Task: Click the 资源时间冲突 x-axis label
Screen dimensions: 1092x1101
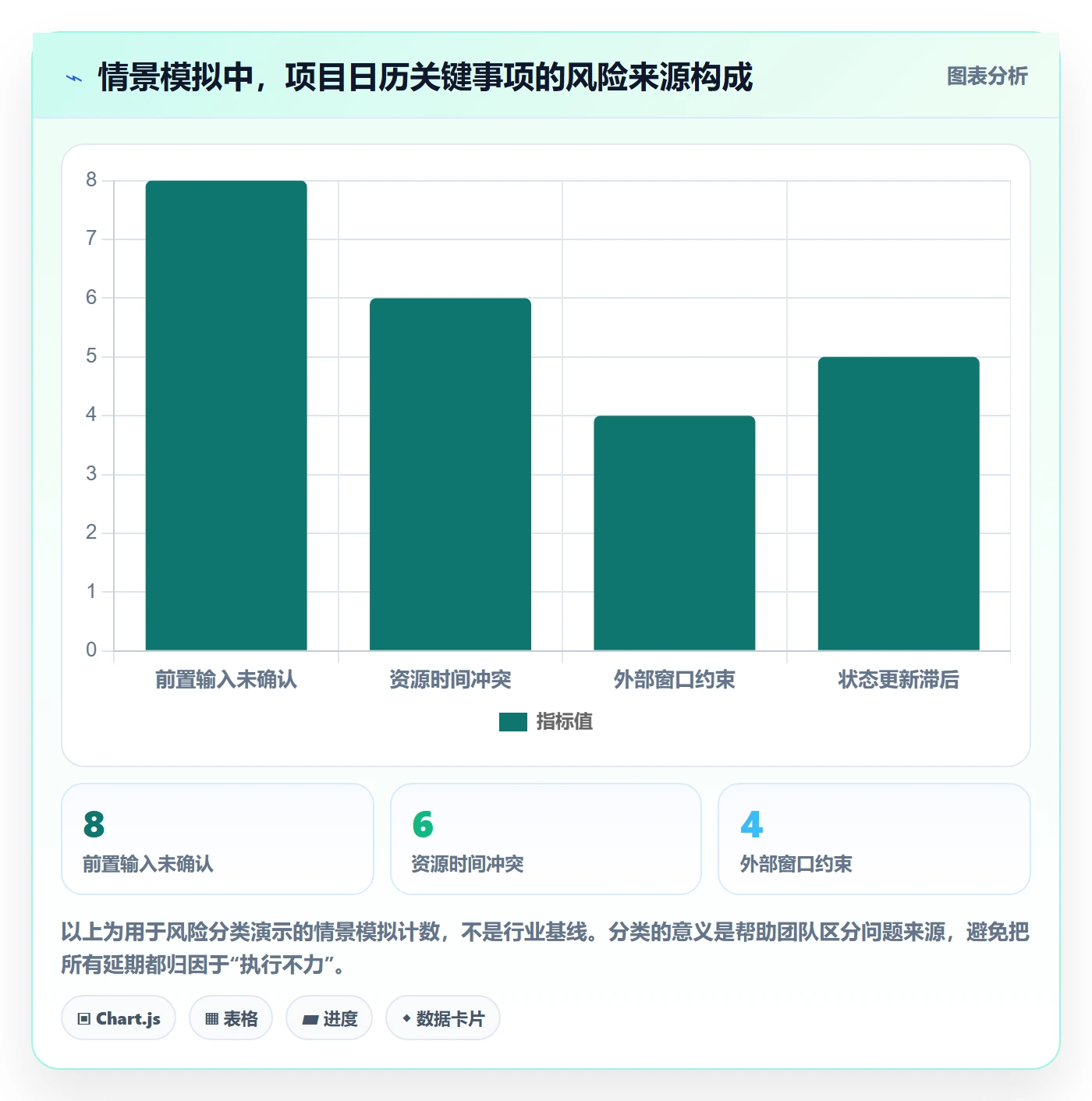Action: pos(450,680)
